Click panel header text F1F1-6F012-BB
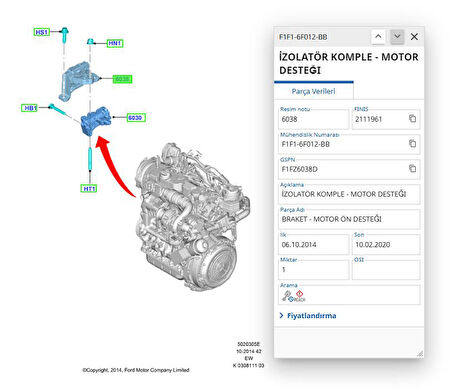 303,37
